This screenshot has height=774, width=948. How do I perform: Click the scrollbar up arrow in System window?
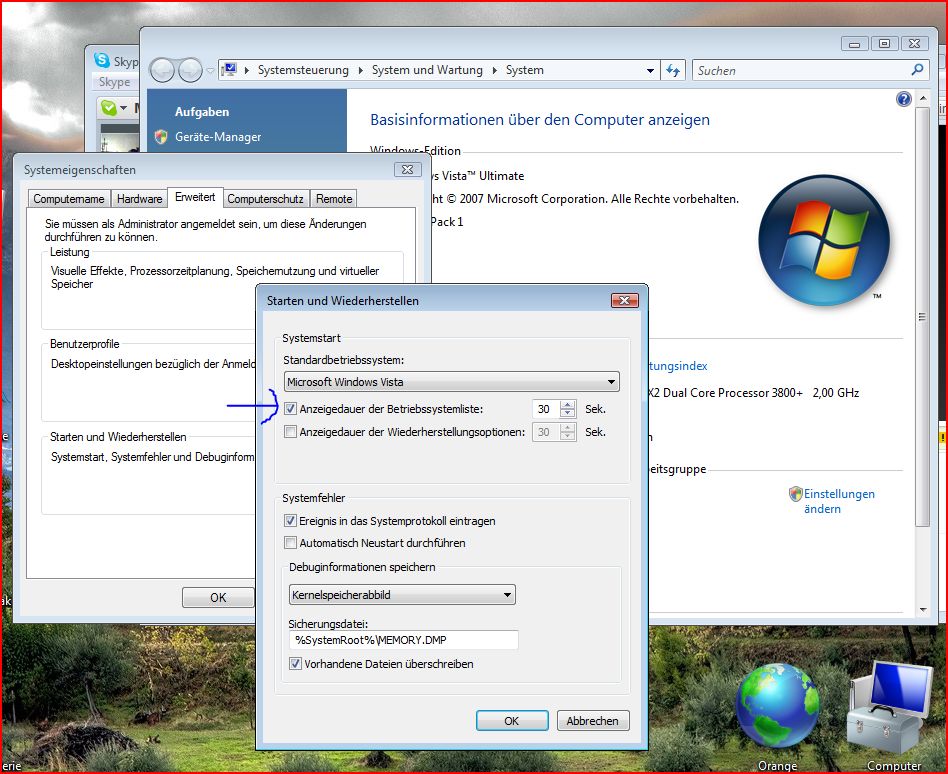[923, 98]
